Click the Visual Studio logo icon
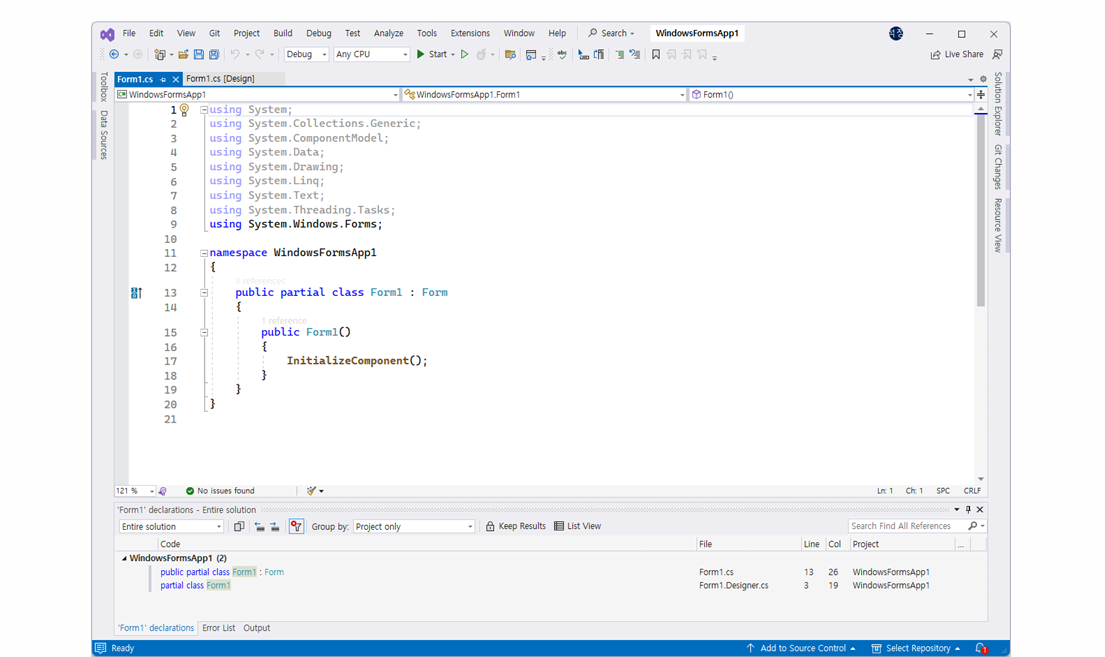The width and height of the screenshot is (1105, 657). 107,34
